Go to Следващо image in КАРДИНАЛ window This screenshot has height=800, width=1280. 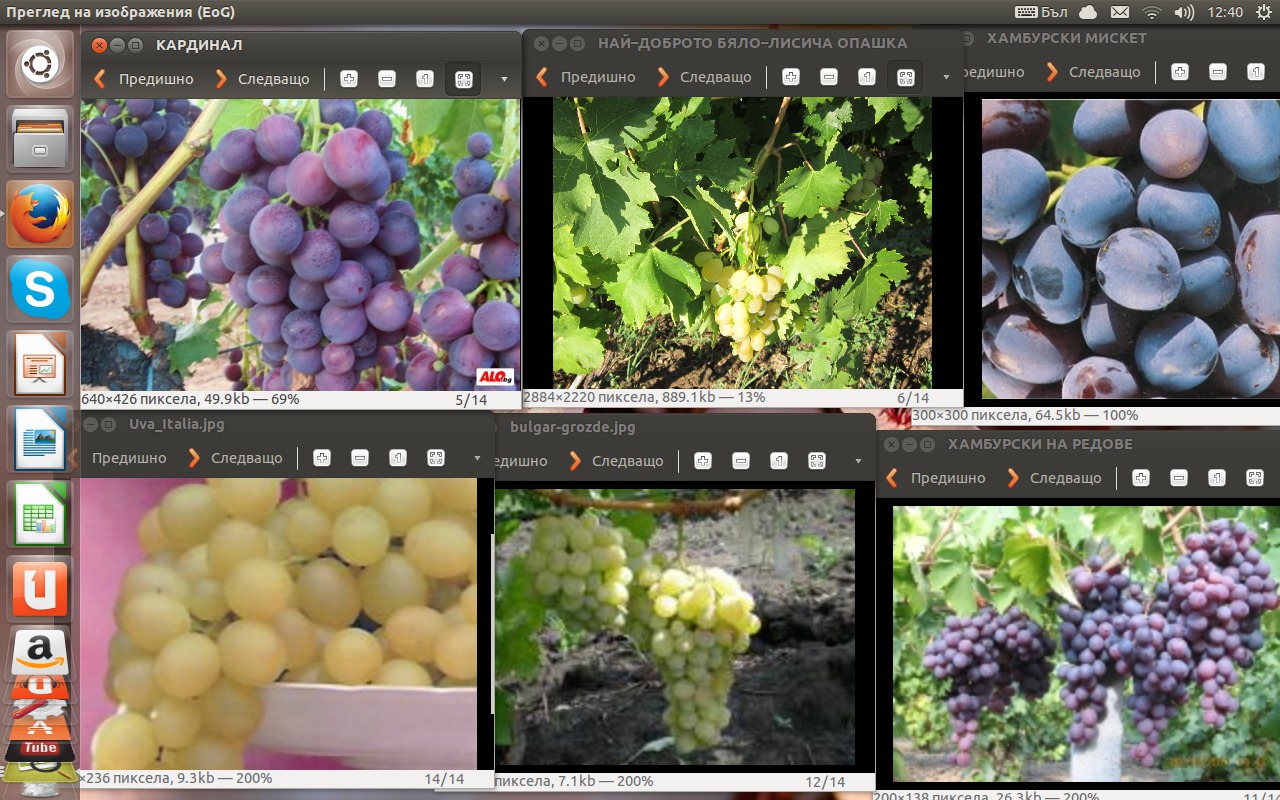pyautogui.click(x=263, y=79)
